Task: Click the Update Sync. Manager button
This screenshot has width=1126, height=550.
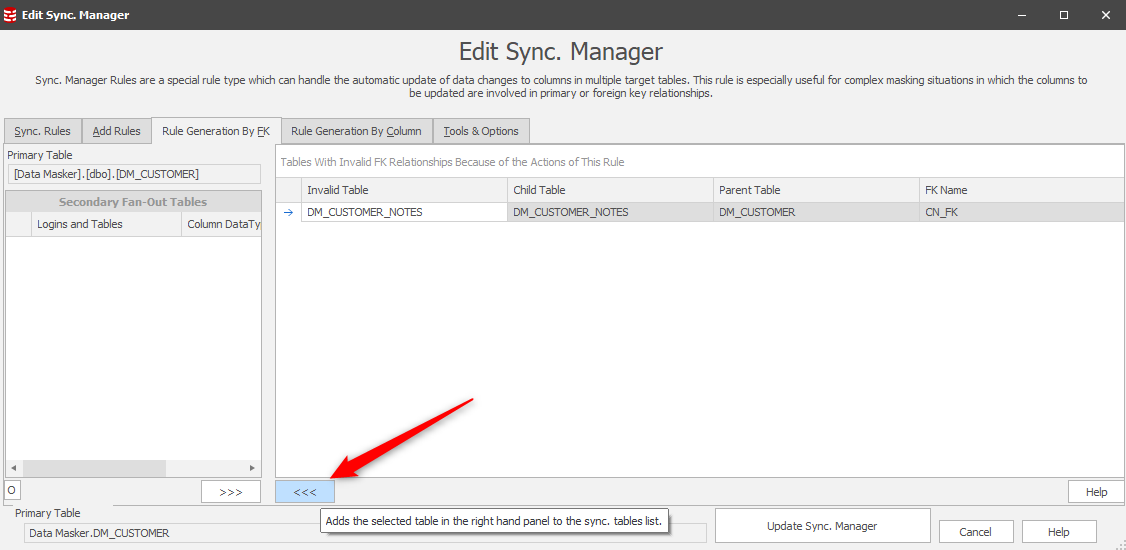Action: click(x=822, y=526)
